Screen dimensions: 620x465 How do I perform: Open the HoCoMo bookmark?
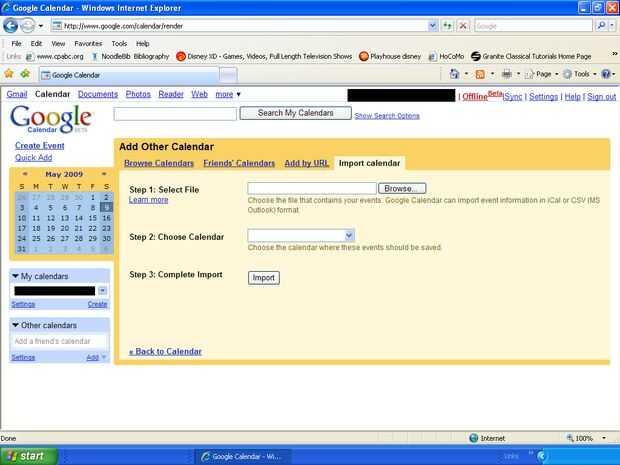[x=446, y=57]
